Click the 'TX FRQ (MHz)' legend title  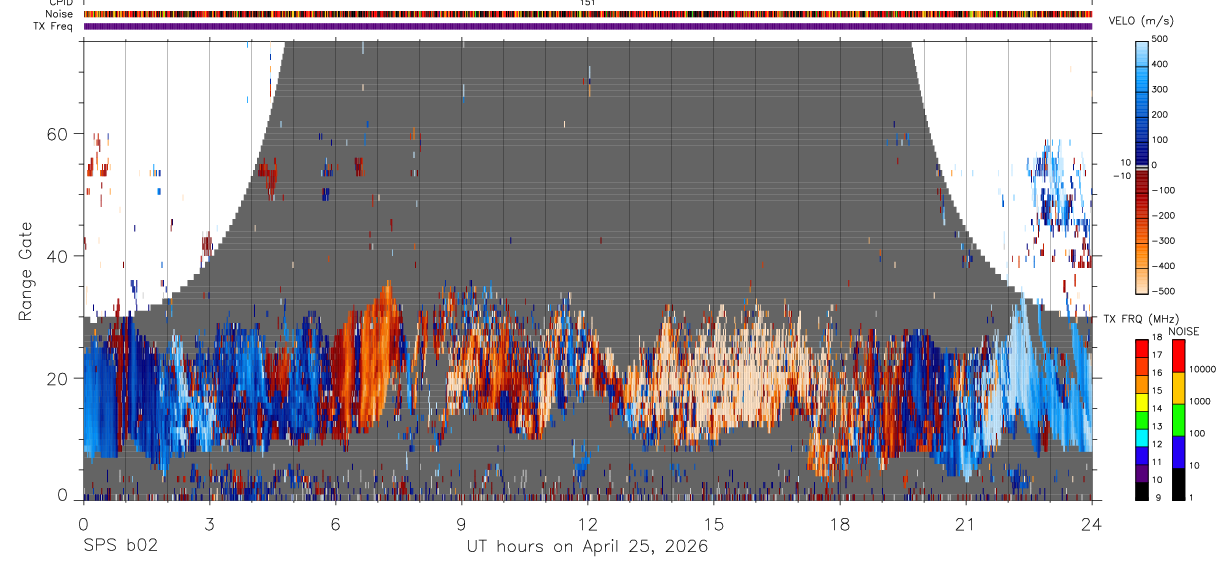click(x=1142, y=319)
